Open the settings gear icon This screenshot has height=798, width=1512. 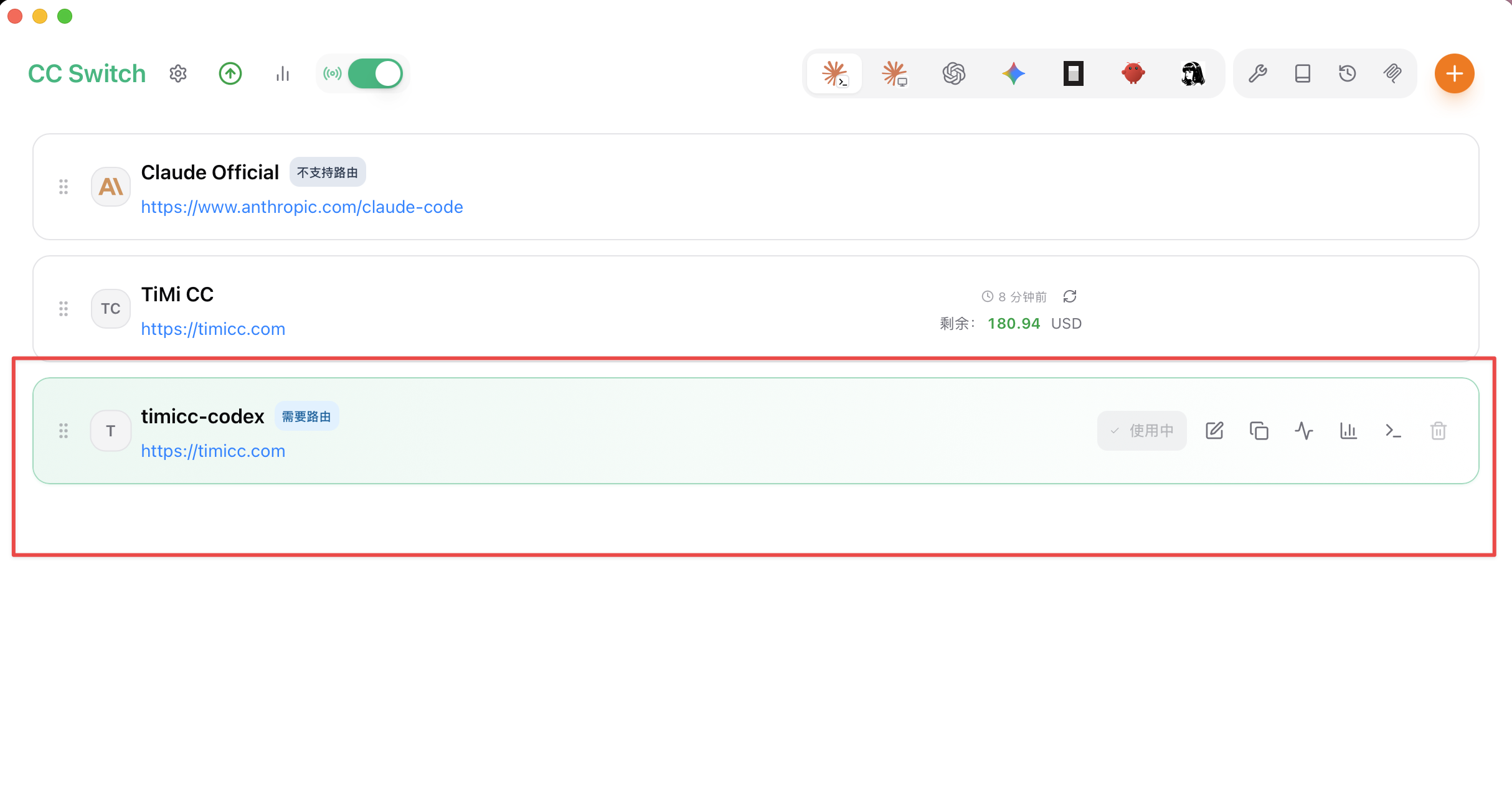coord(178,73)
